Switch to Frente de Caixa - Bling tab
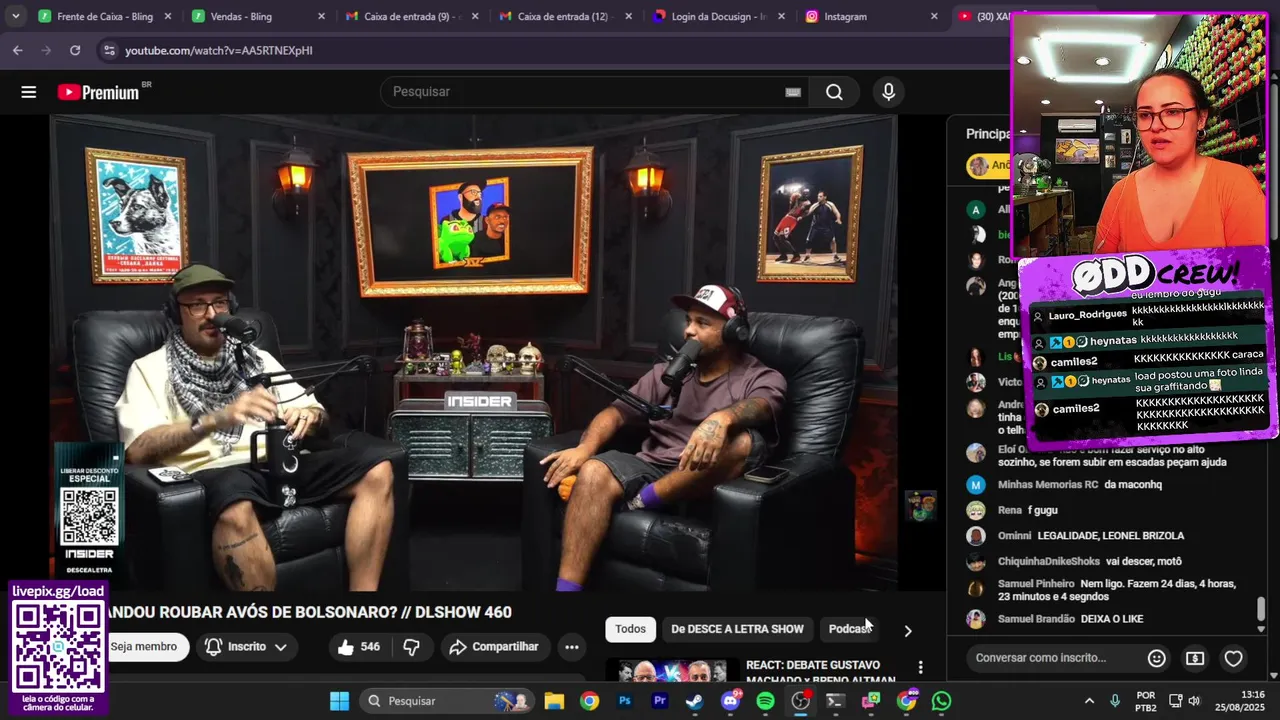Screen dimensions: 1280x720 click(104, 16)
